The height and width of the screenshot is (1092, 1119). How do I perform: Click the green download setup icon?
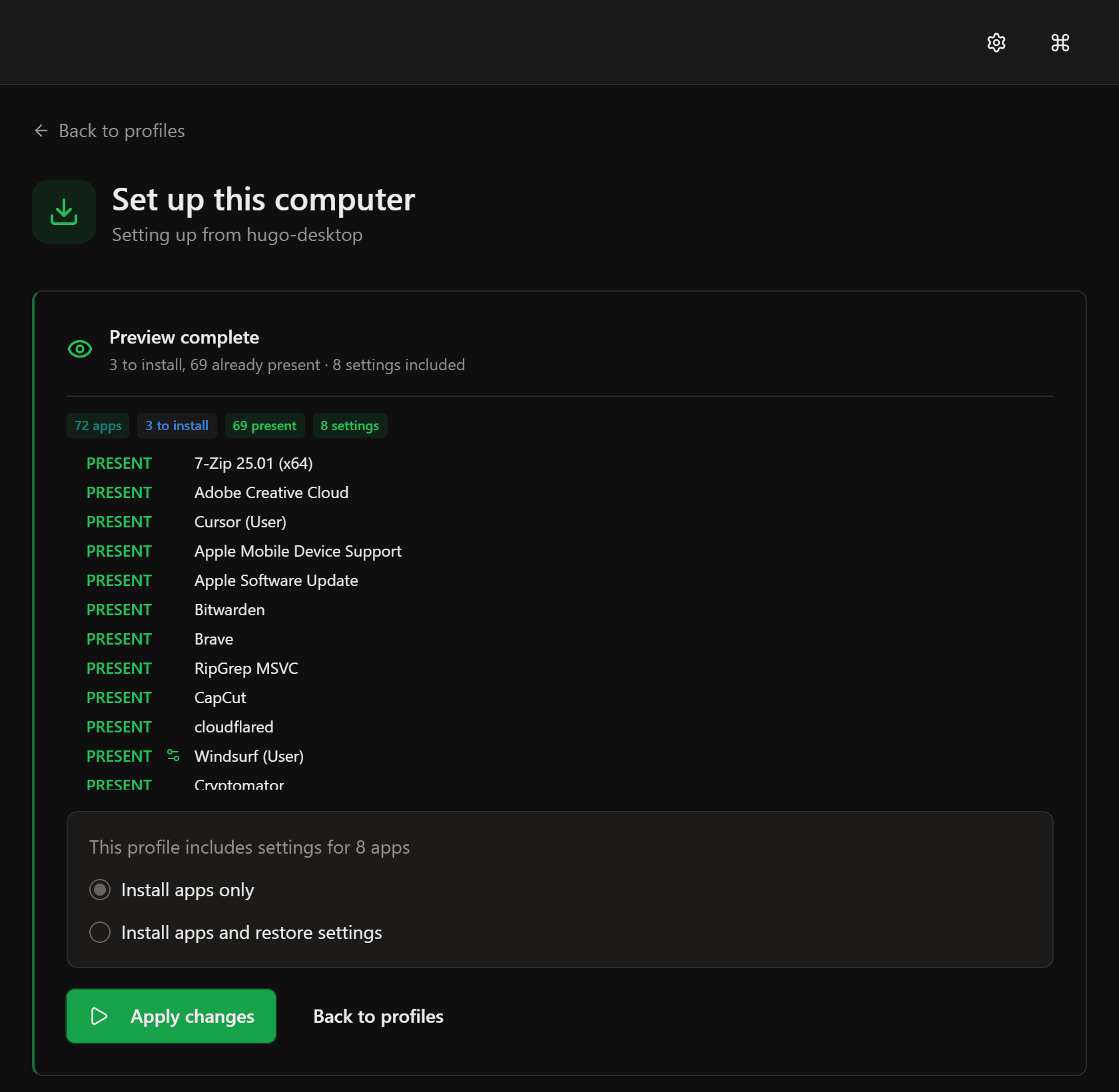click(64, 212)
